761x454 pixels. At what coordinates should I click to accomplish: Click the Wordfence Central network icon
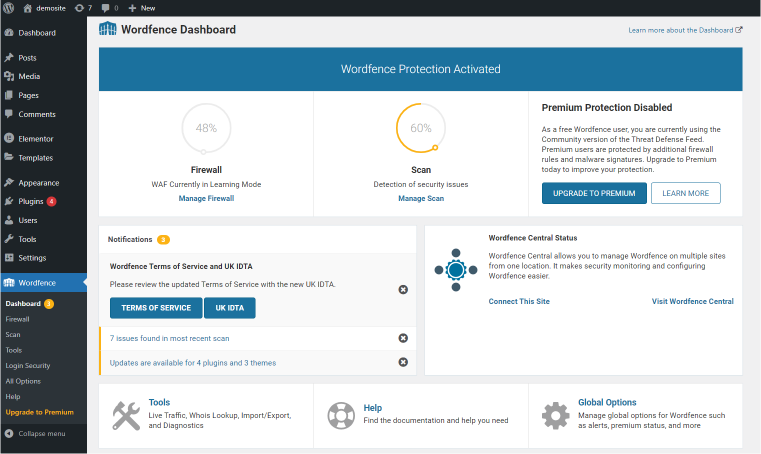456,270
